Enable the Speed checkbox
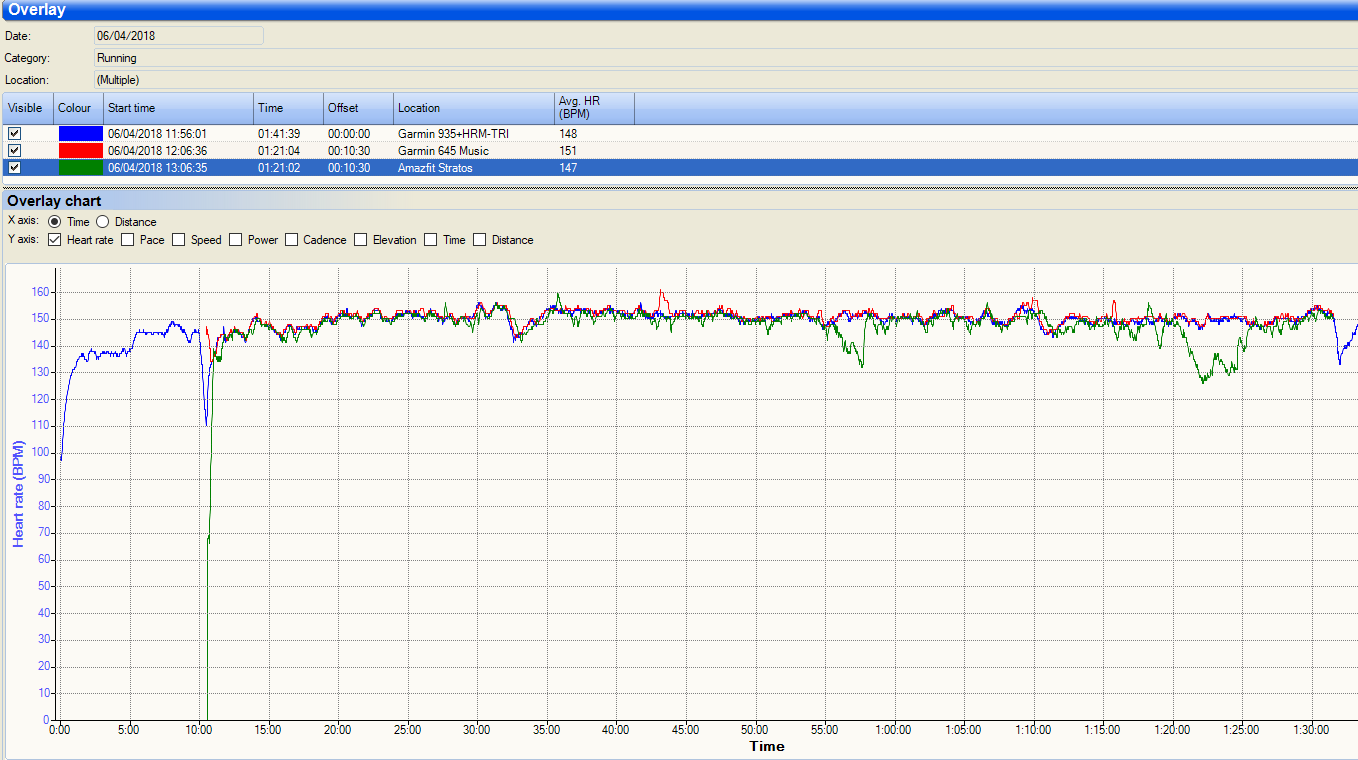 pyautogui.click(x=179, y=240)
